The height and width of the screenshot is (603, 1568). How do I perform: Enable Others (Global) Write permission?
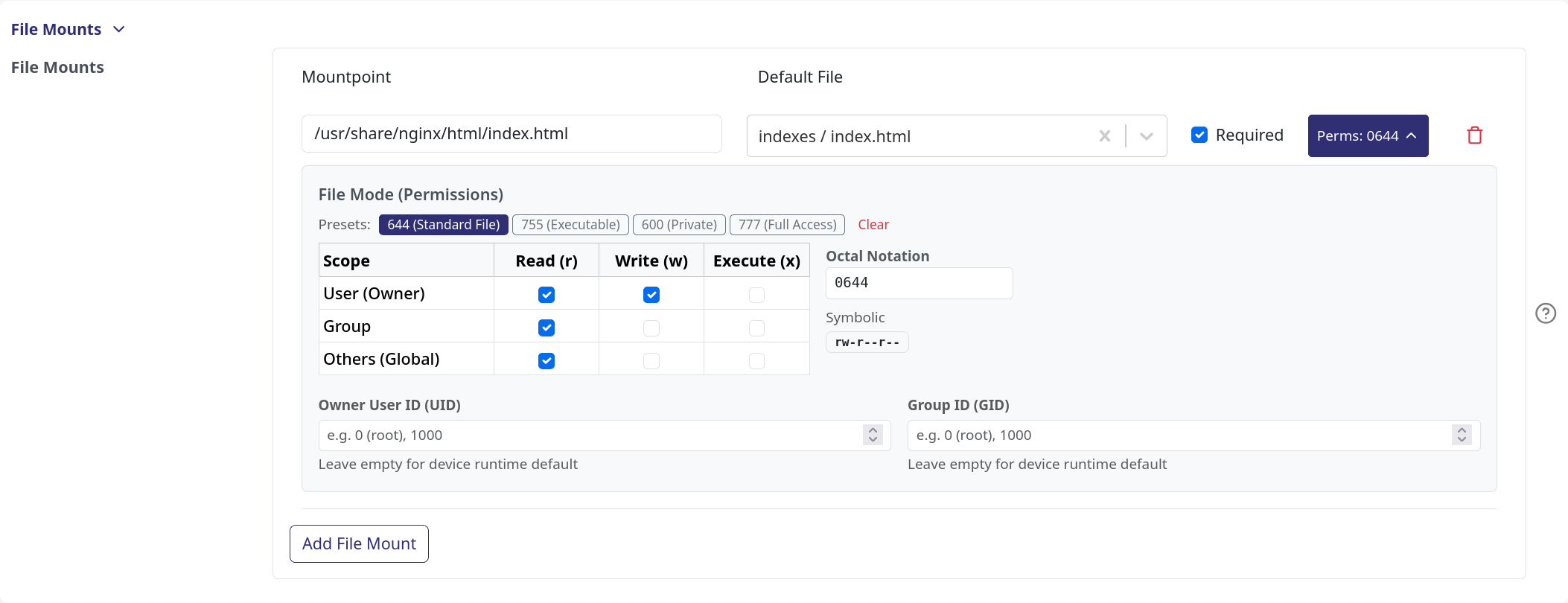(x=651, y=360)
